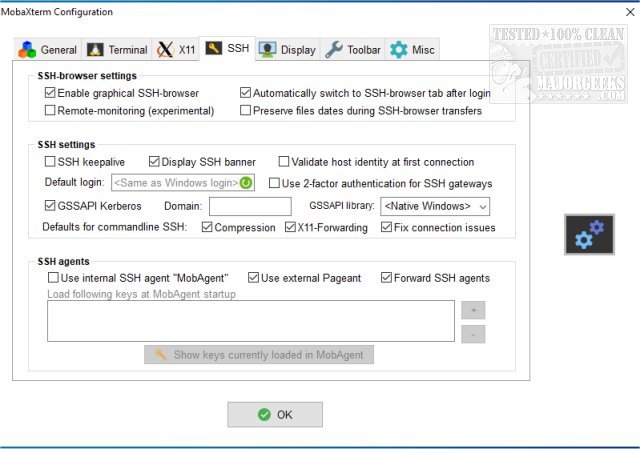
Task: Enable Remote-monitoring (experimental)
Action: 50,110
